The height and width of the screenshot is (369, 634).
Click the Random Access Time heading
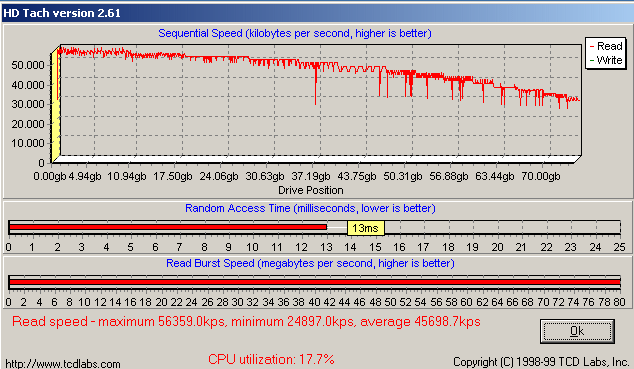tap(310, 208)
